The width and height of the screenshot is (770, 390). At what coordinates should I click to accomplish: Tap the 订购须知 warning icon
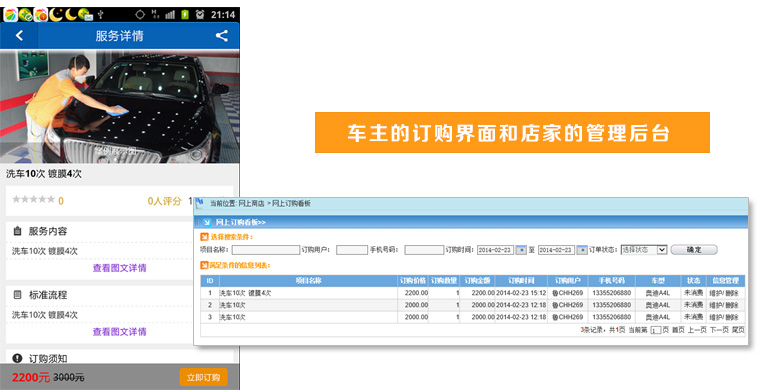click(x=17, y=358)
